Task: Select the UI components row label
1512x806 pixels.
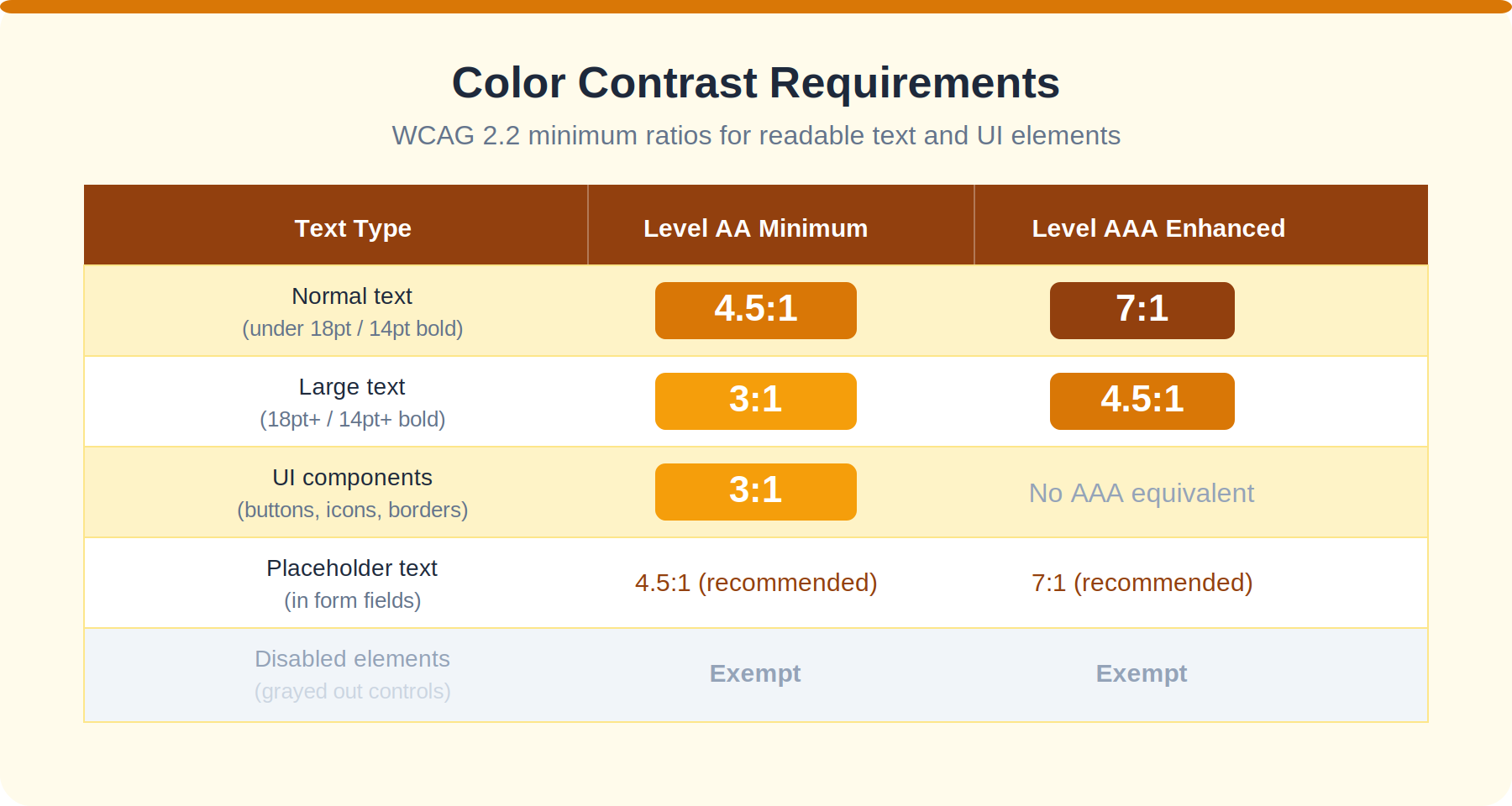Action: coord(352,478)
